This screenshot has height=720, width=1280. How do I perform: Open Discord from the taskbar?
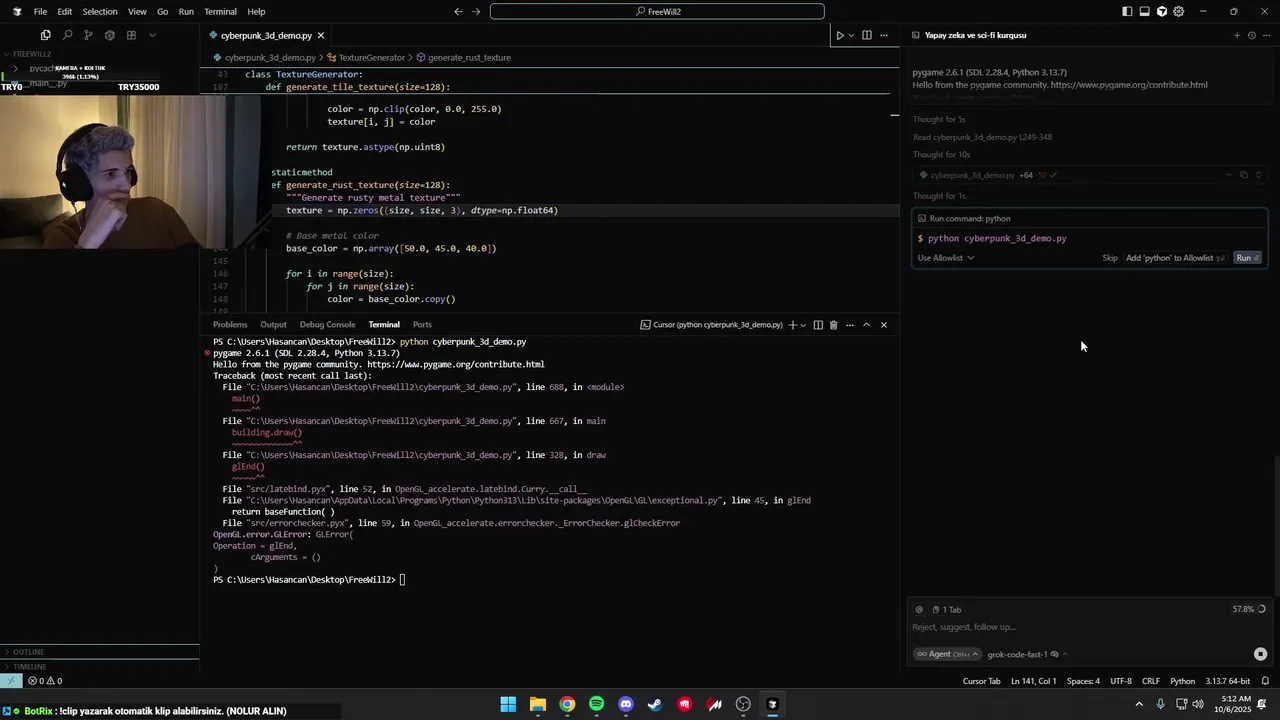[x=626, y=704]
